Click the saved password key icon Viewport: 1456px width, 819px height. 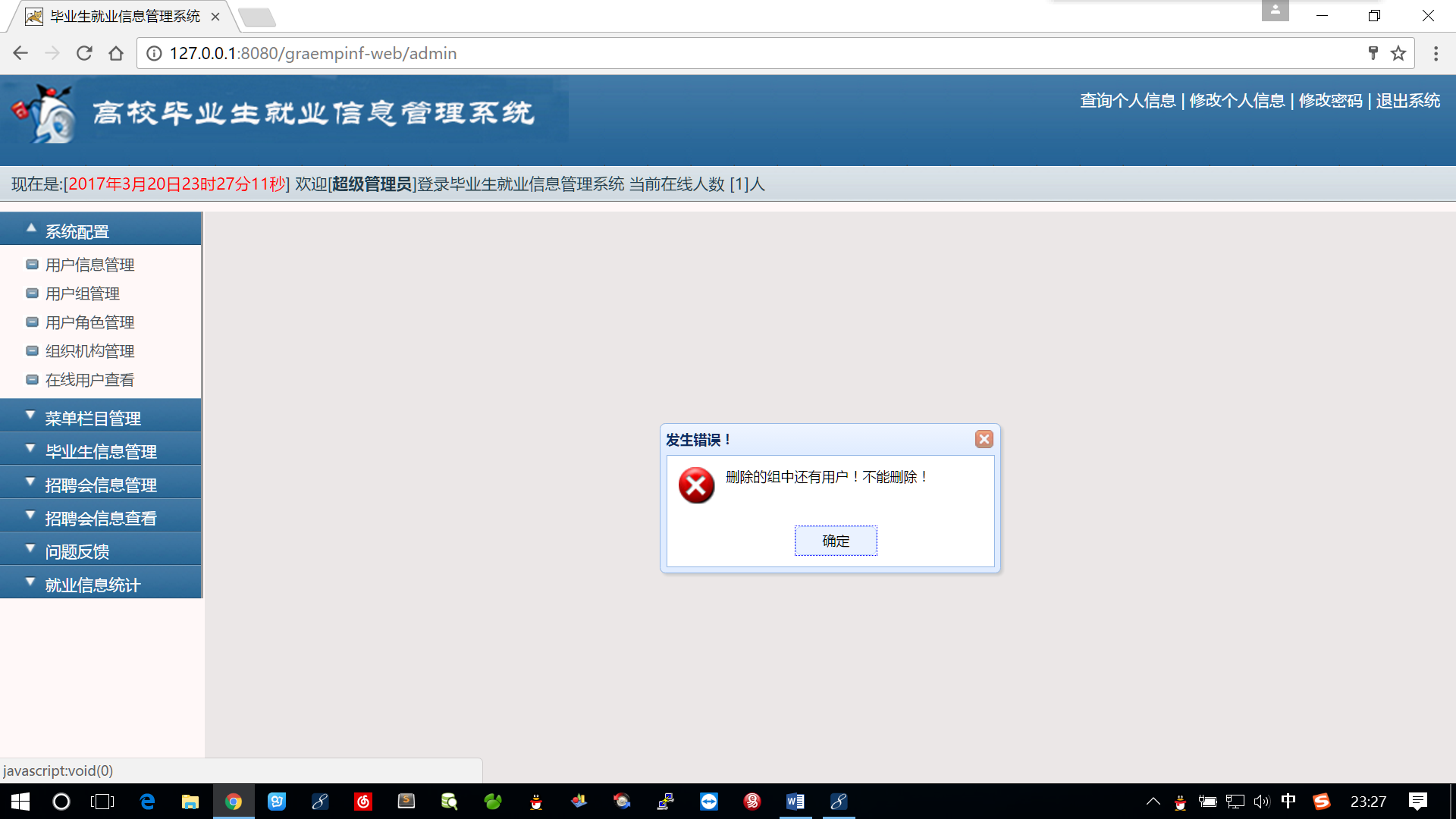coord(1373,53)
